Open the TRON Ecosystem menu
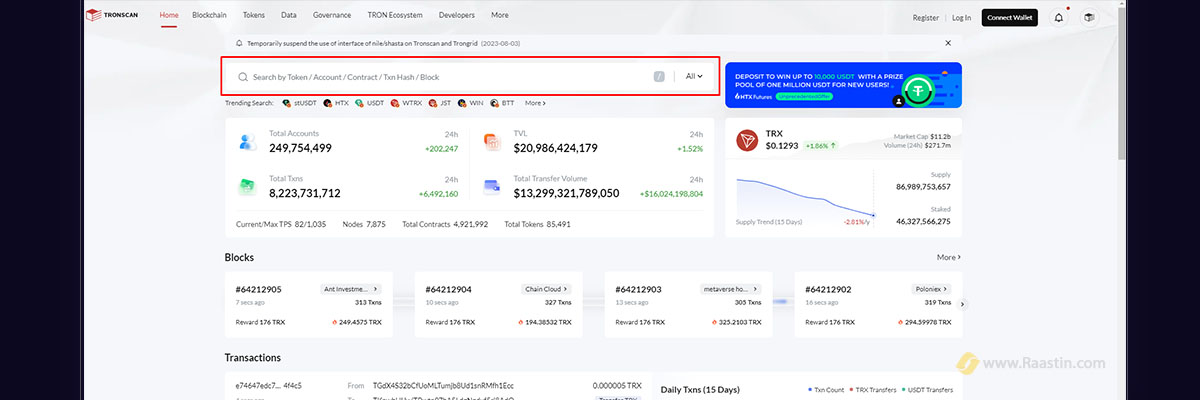Image resolution: width=1200 pixels, height=400 pixels. tap(395, 16)
